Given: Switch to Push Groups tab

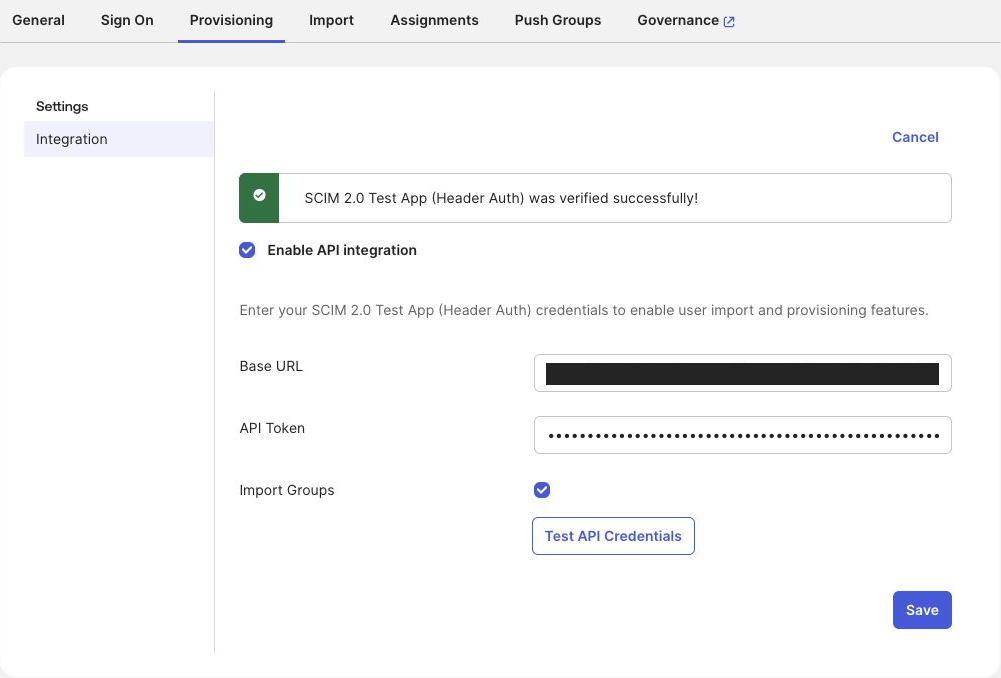Looking at the screenshot, I should pos(558,20).
